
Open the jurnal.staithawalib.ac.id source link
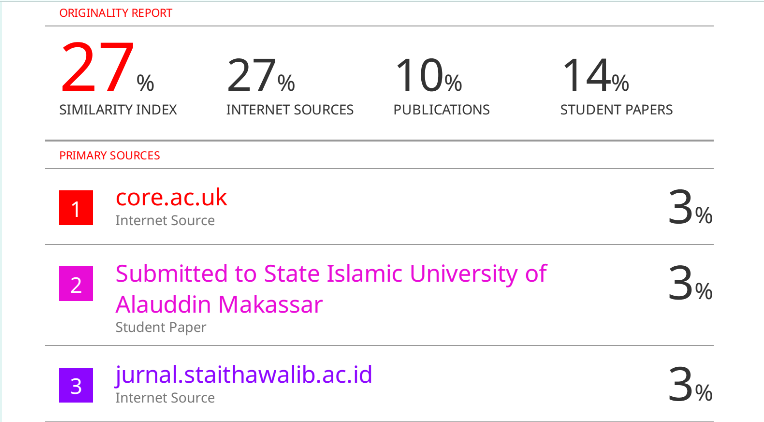pyautogui.click(x=243, y=375)
